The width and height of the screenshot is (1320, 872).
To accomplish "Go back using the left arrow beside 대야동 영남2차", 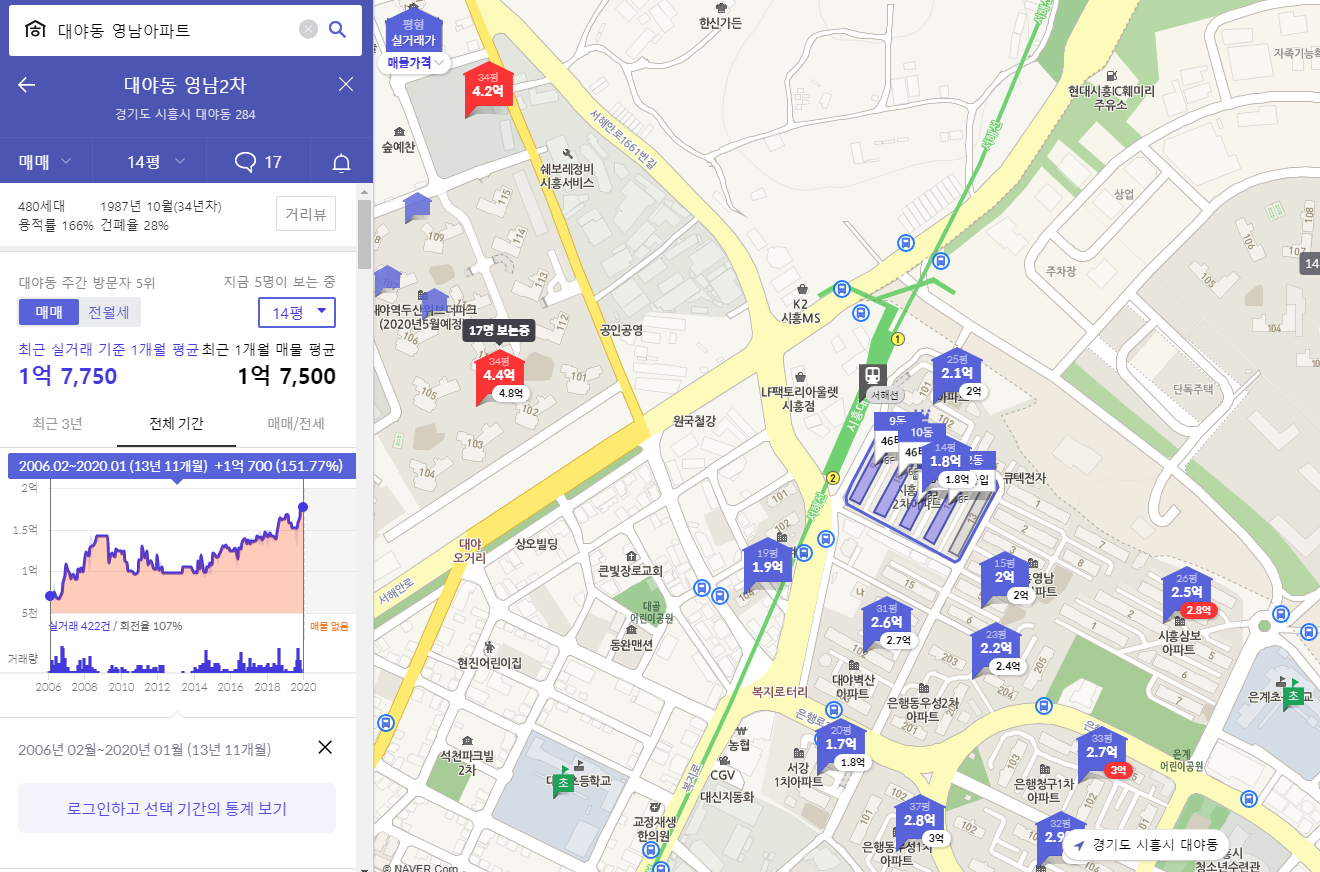I will (x=27, y=84).
